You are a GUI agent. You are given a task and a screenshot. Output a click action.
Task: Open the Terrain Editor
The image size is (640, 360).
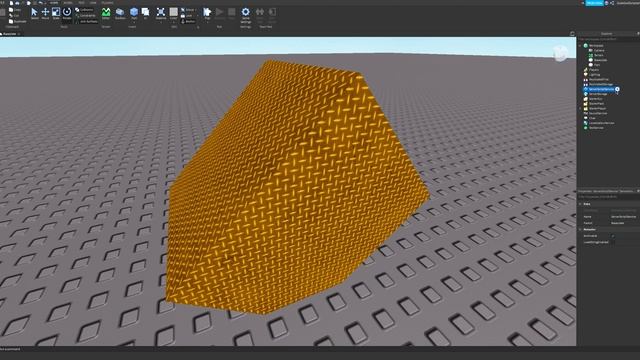pos(106,13)
